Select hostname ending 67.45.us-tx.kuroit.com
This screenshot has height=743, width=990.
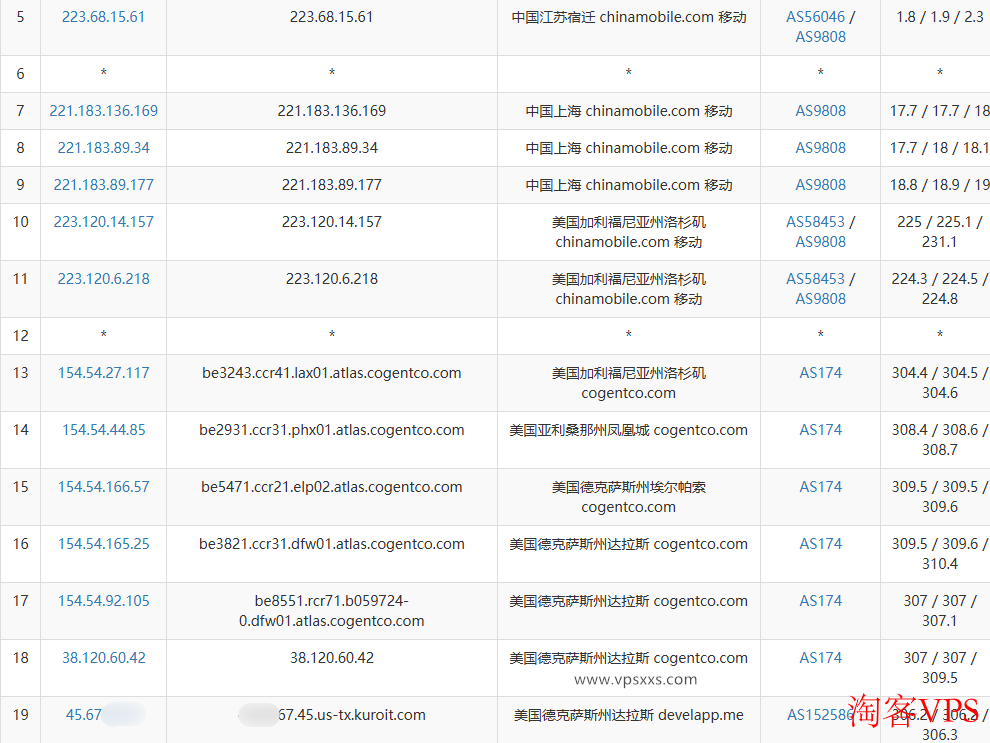pyautogui.click(x=352, y=715)
